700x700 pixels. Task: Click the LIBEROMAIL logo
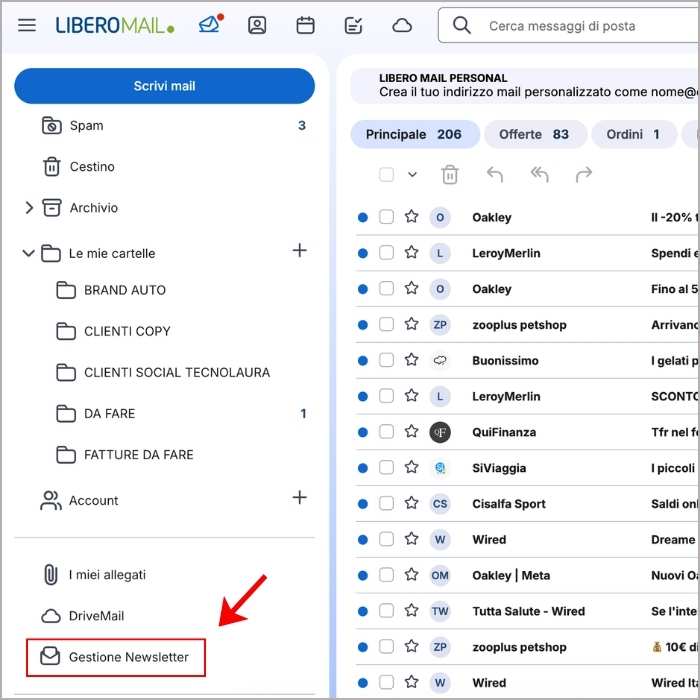coord(115,25)
